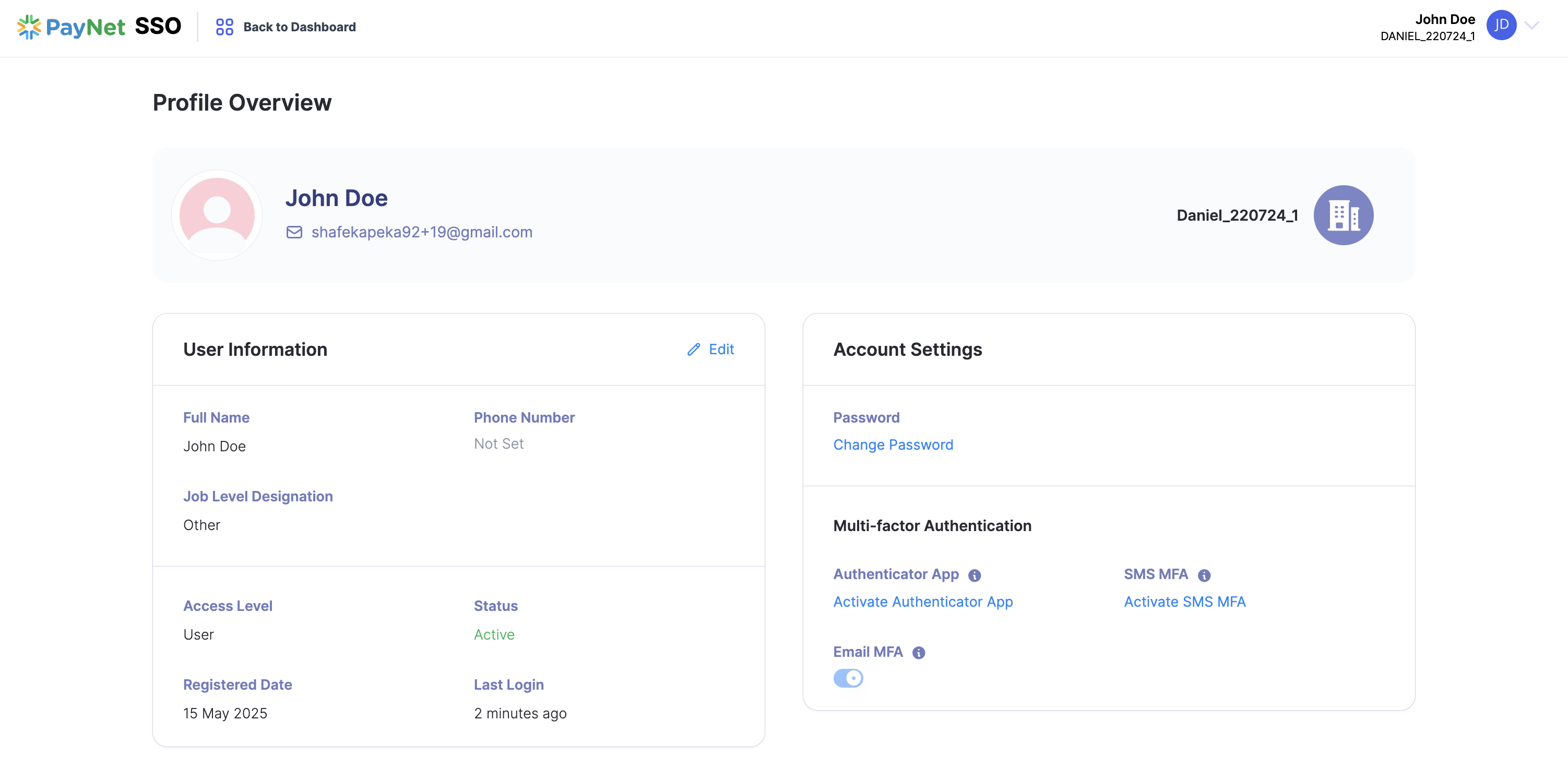The image size is (1568, 769).
Task: Toggle the Email MFA switch
Action: coord(848,678)
